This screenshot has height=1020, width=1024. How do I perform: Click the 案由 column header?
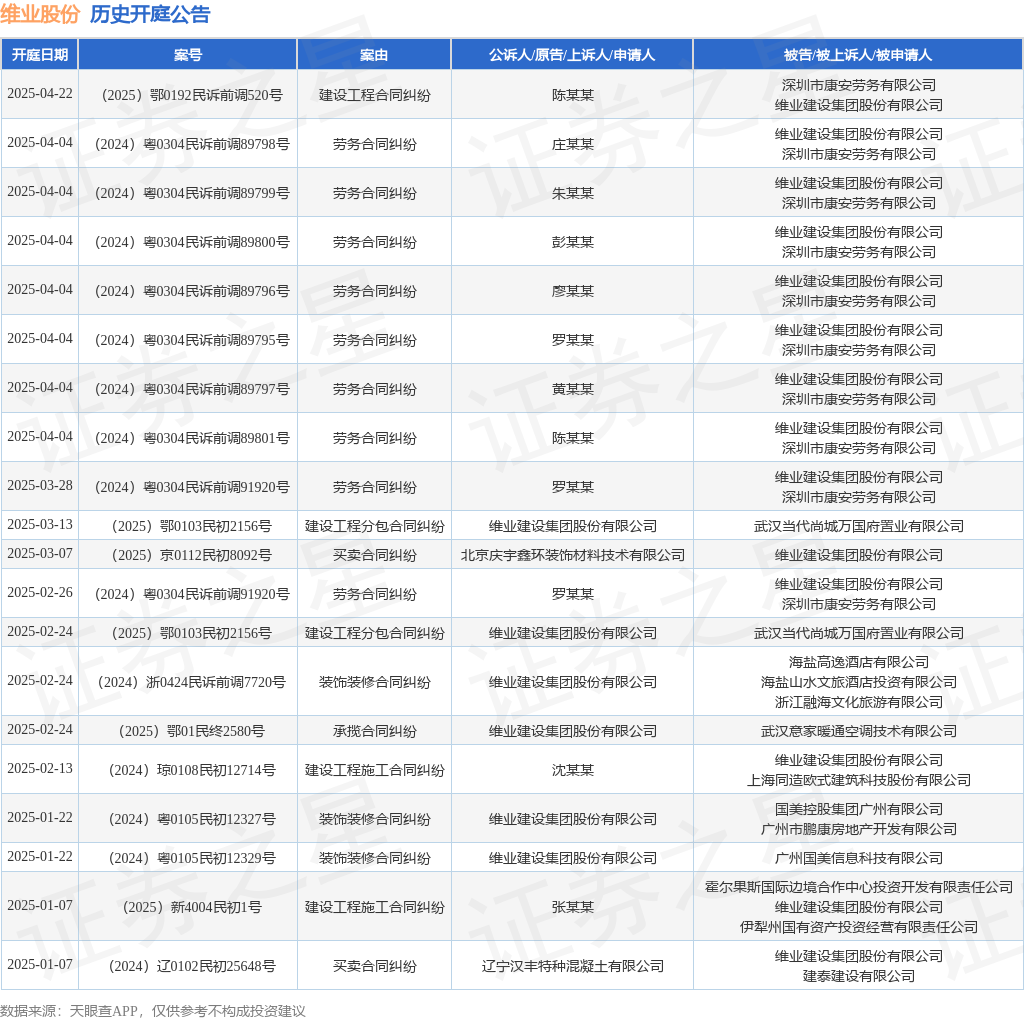pyautogui.click(x=374, y=55)
